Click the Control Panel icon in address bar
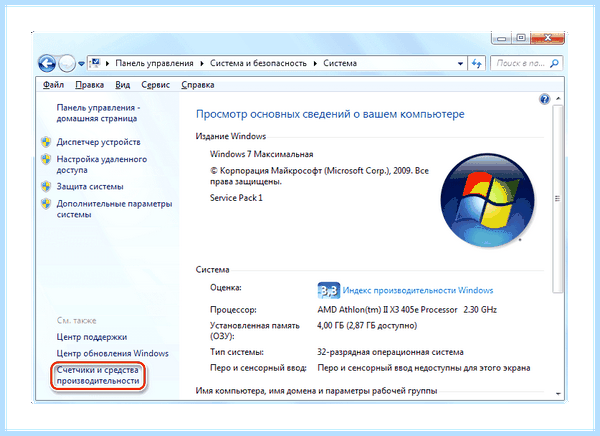Screen dimensions: 600x436 [x=95, y=63]
